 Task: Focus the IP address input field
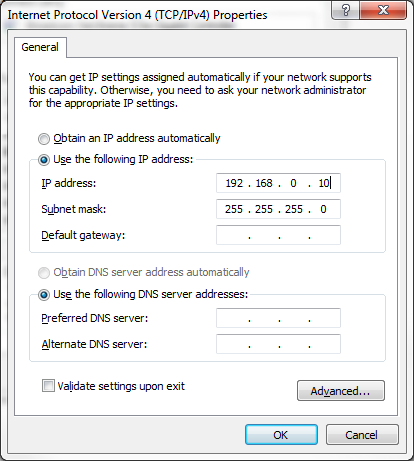coord(278,183)
